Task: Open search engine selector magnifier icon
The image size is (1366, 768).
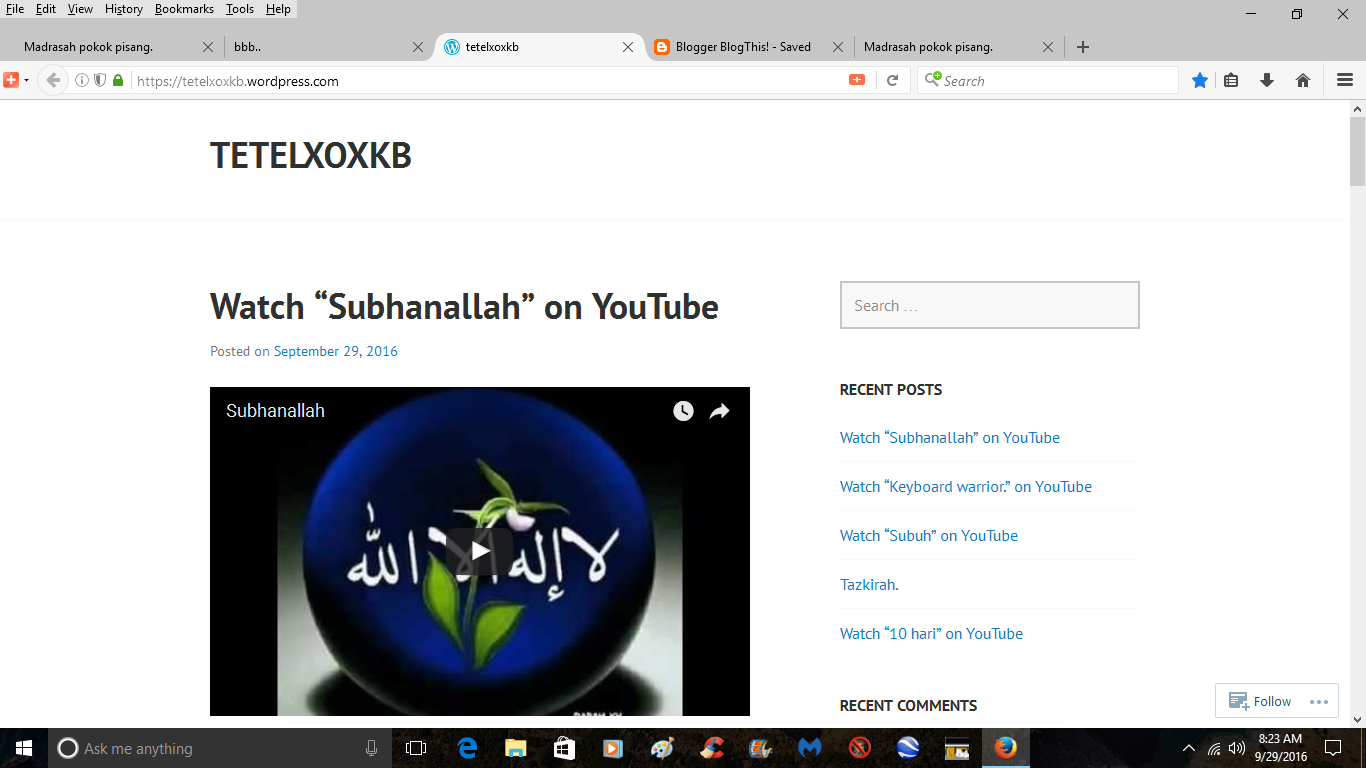Action: (x=932, y=80)
